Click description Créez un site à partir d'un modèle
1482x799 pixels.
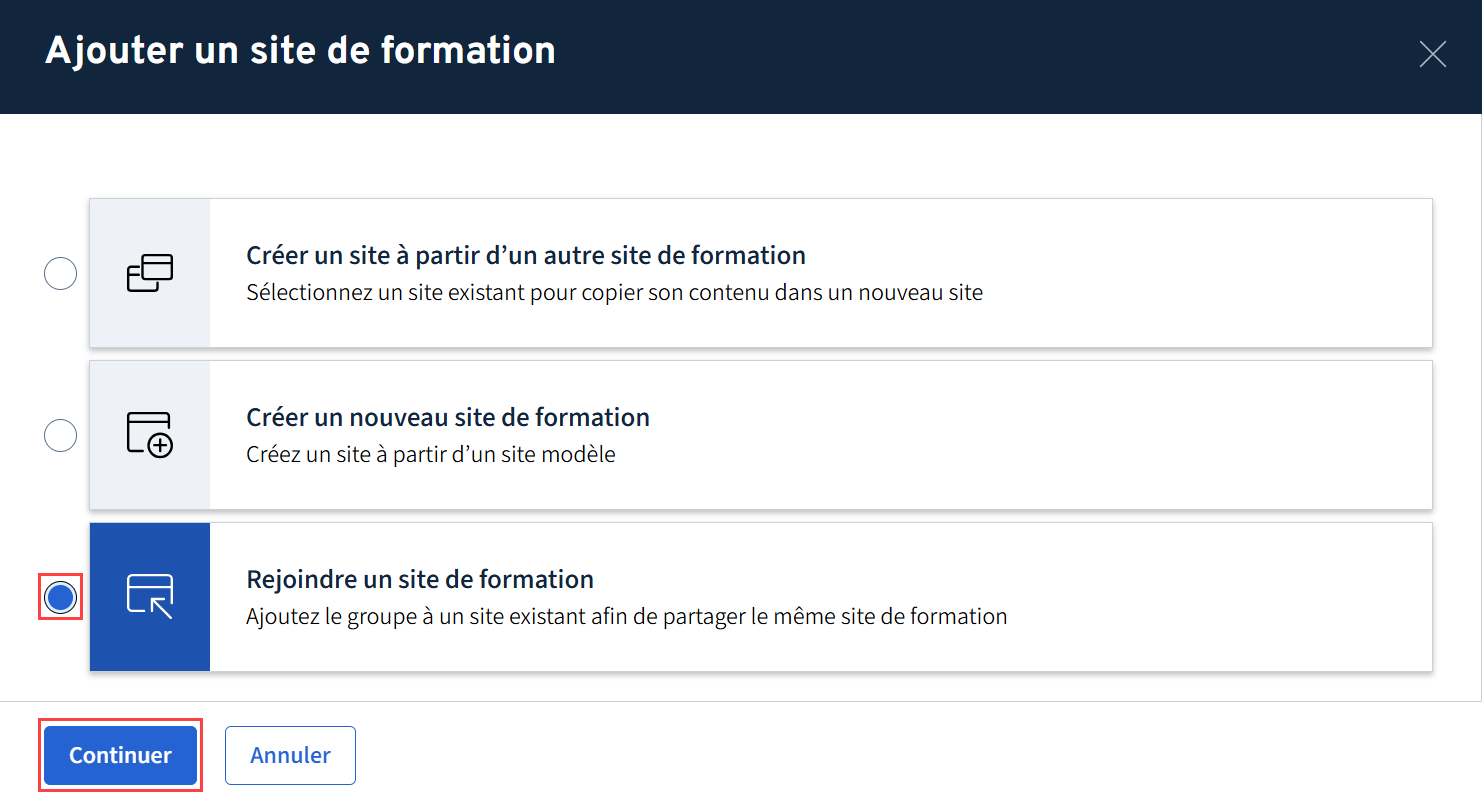(x=430, y=455)
